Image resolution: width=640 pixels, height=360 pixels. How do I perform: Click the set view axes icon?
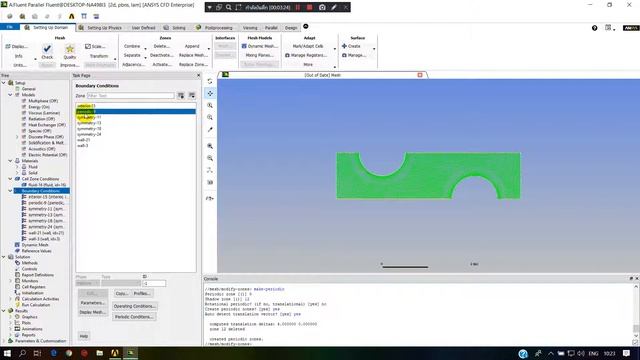click(210, 170)
